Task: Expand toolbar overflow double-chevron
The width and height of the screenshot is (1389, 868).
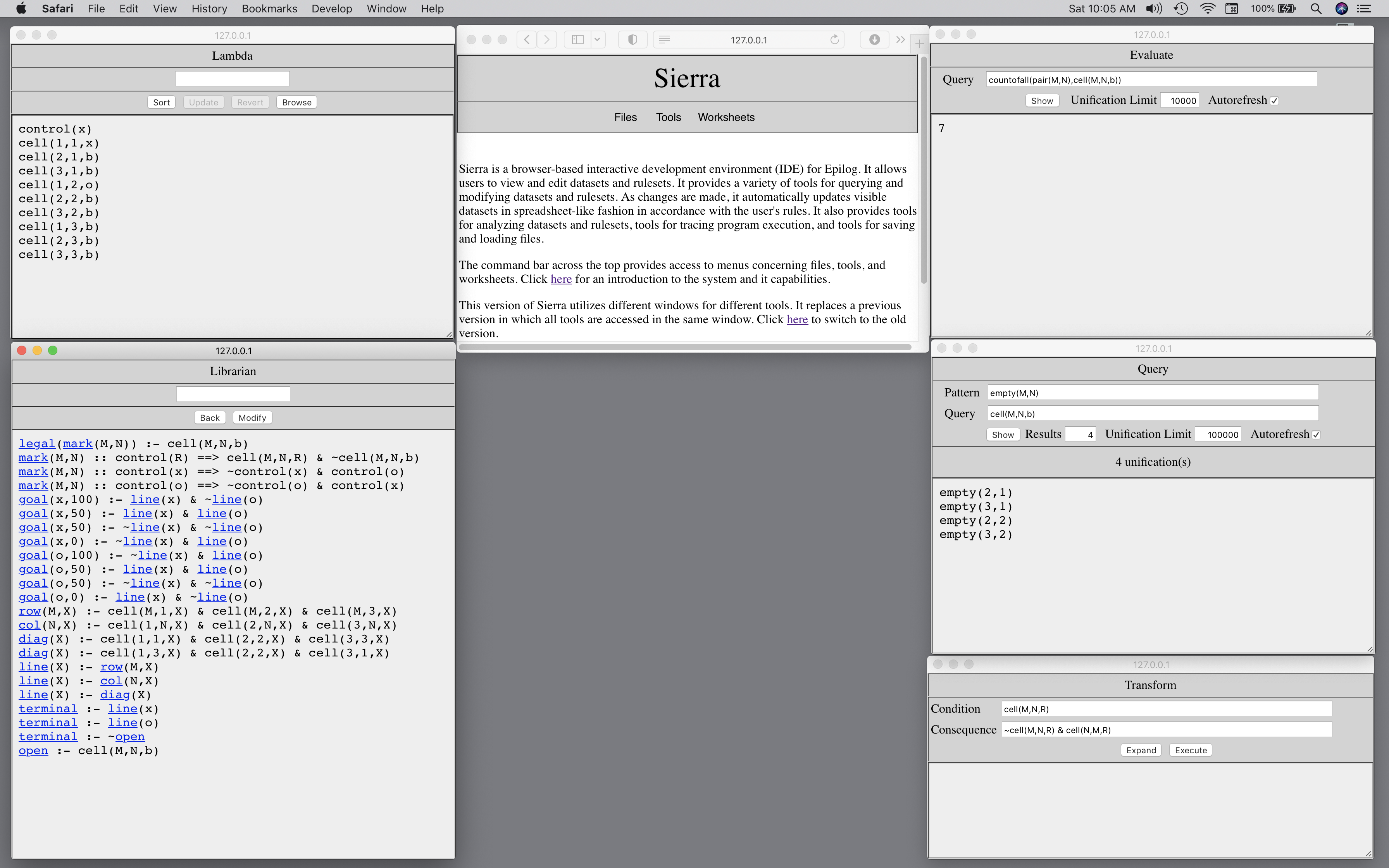Action: tap(901, 40)
